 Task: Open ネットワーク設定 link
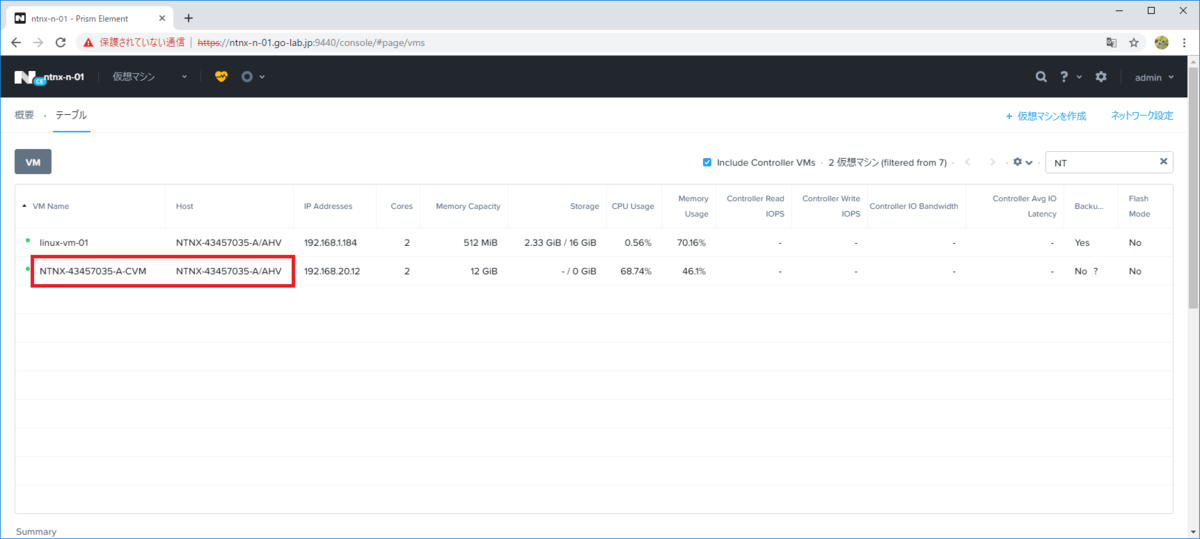click(1142, 116)
